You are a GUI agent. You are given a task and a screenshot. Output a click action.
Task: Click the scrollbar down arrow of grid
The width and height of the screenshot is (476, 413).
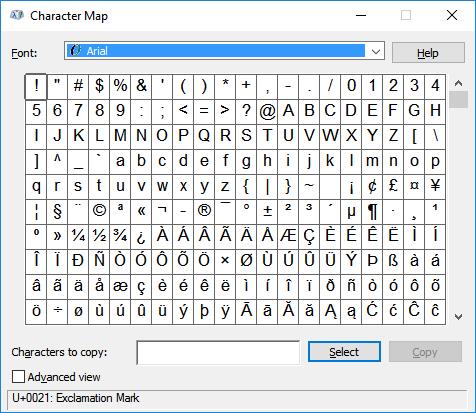[x=458, y=316]
